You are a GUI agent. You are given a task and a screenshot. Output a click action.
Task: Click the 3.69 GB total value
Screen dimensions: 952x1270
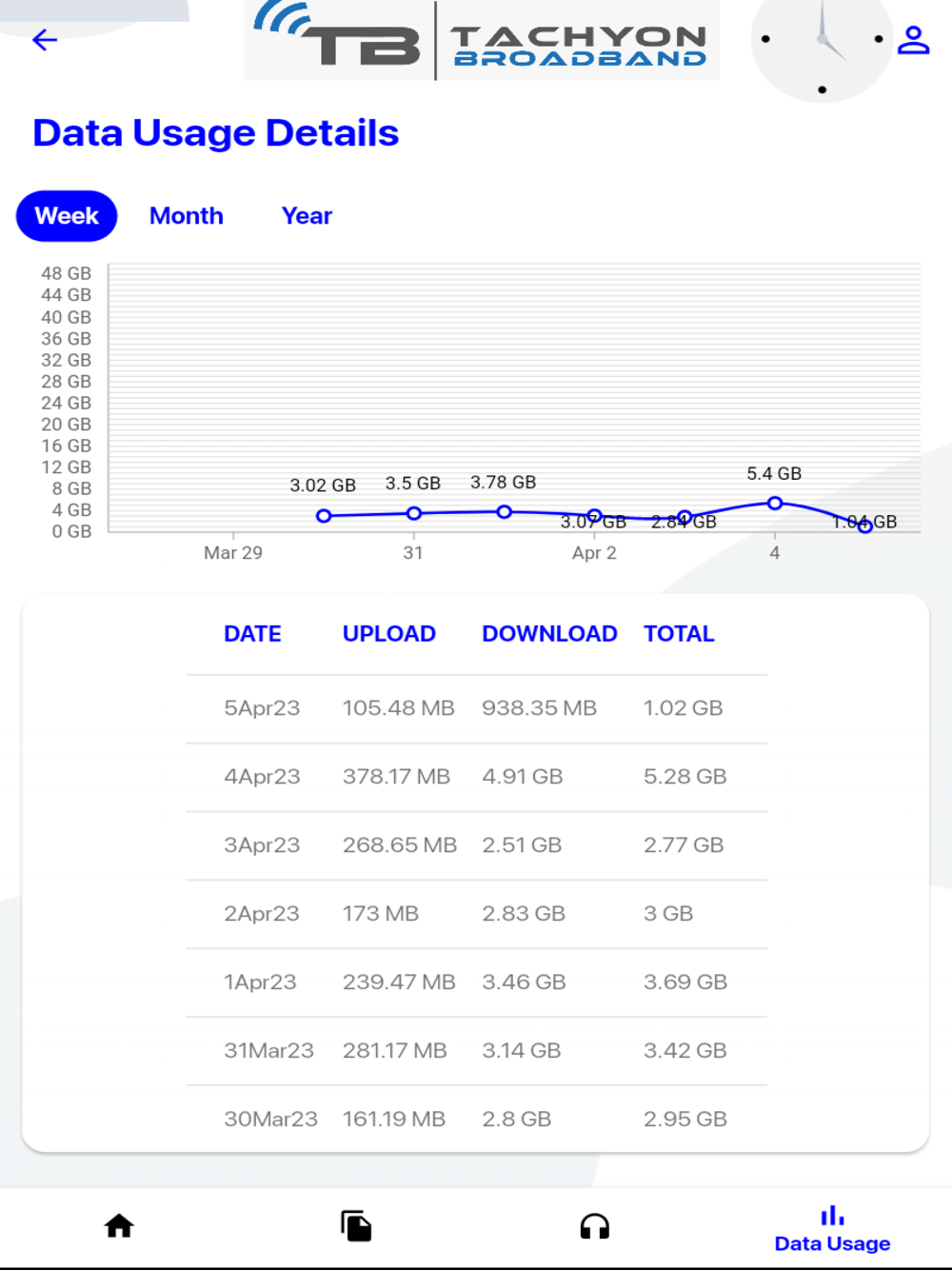[685, 982]
